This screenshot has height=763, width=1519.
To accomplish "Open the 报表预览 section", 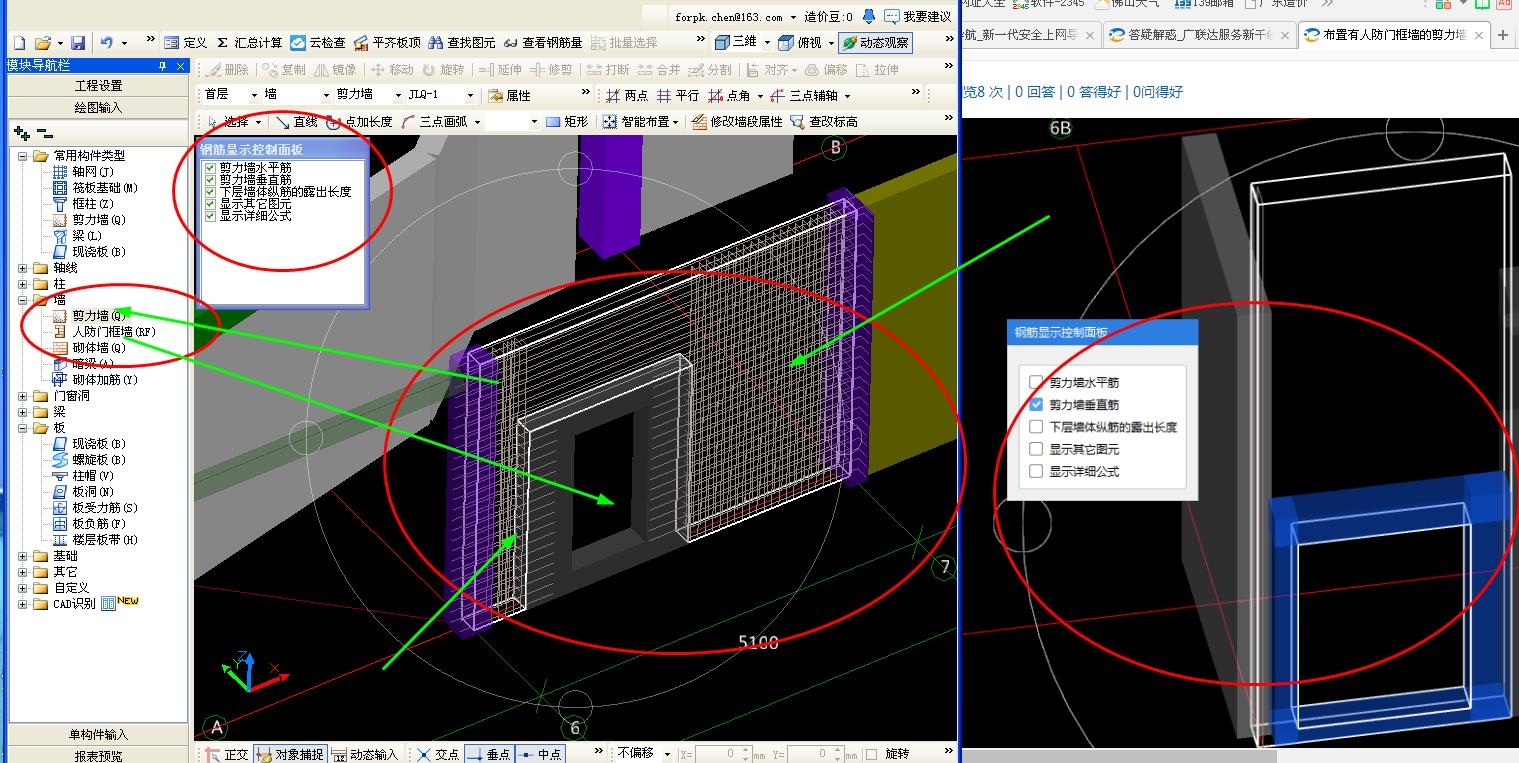I will tap(98, 756).
